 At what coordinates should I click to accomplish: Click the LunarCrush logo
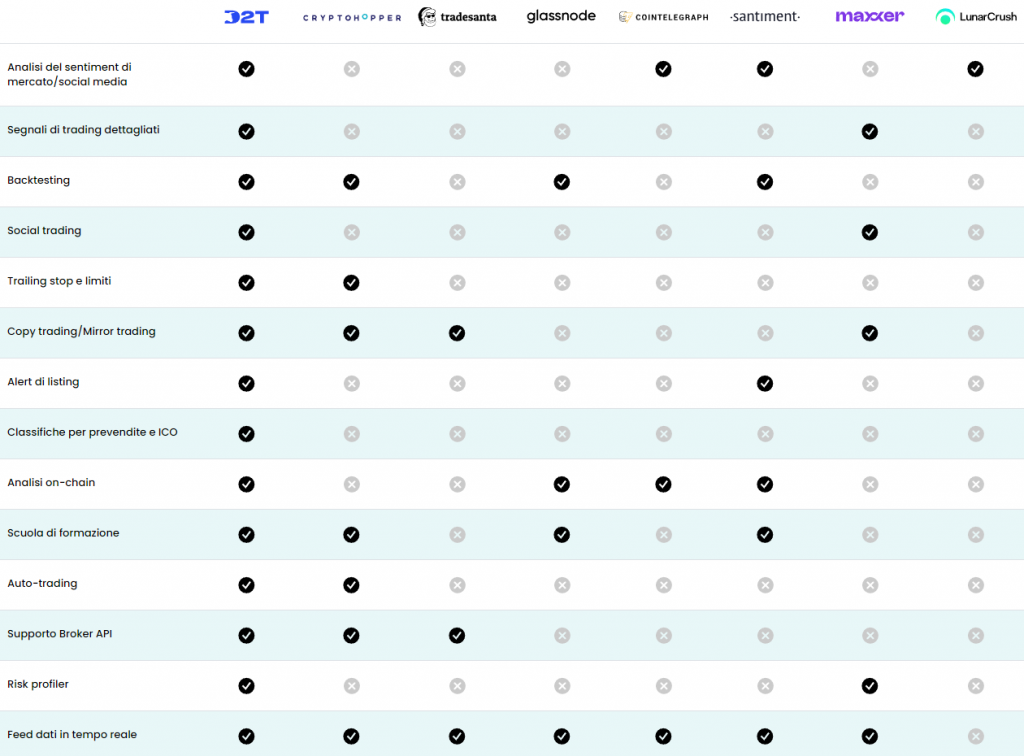(x=976, y=17)
